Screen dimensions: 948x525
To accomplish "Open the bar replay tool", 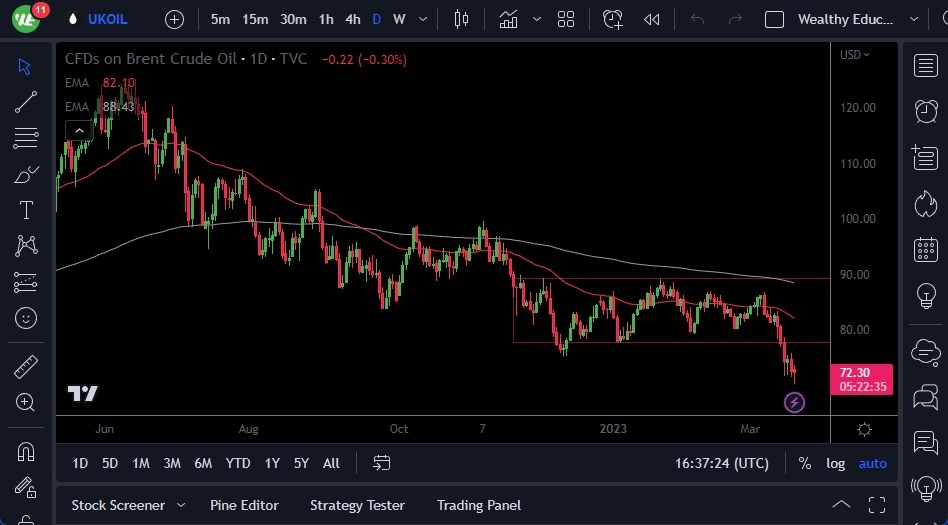I will coord(652,19).
